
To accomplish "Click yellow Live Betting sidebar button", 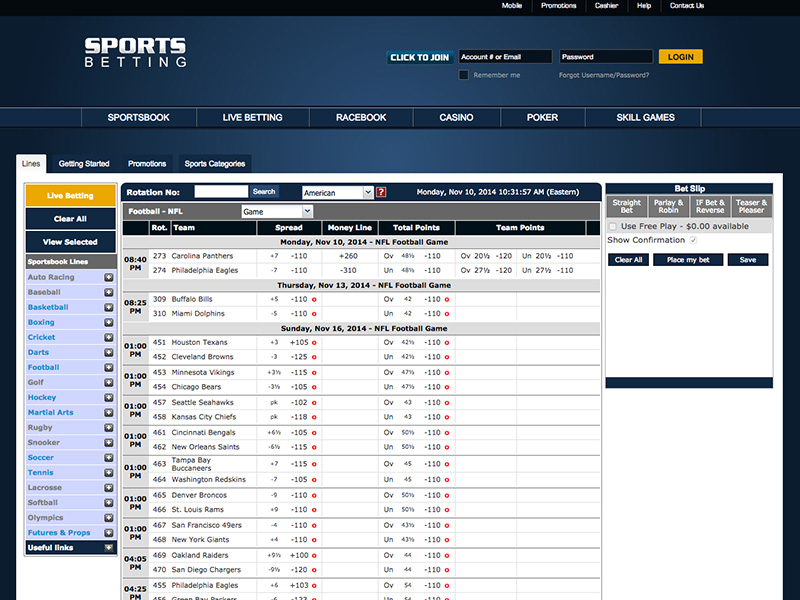I will pyautogui.click(x=70, y=195).
